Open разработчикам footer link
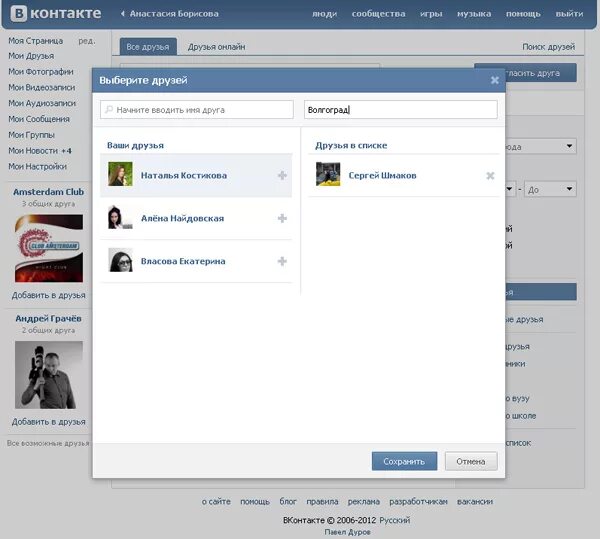Screen dimensions: 600x539 pyautogui.click(x=418, y=502)
